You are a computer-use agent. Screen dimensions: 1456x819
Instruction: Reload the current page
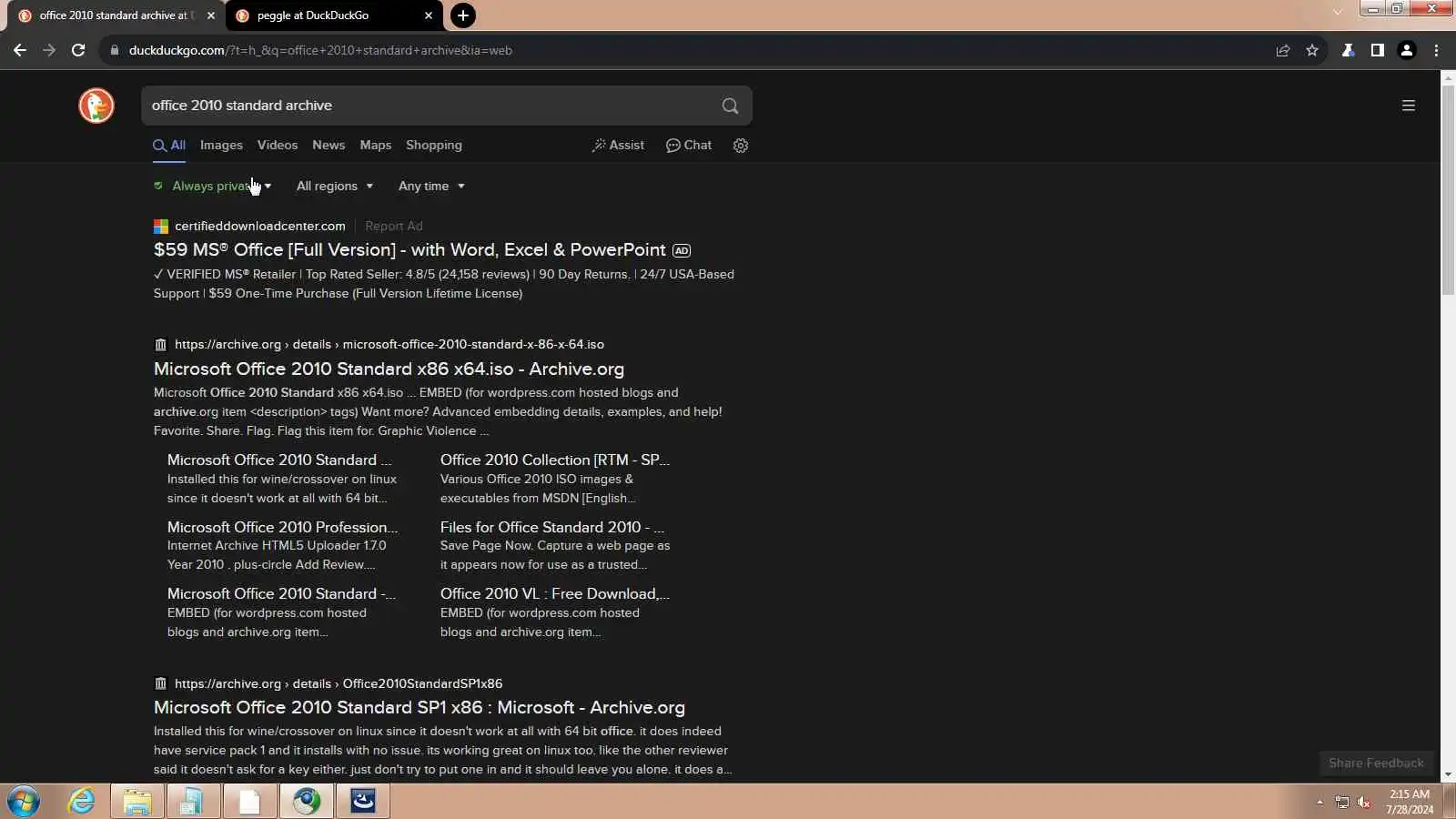(78, 50)
